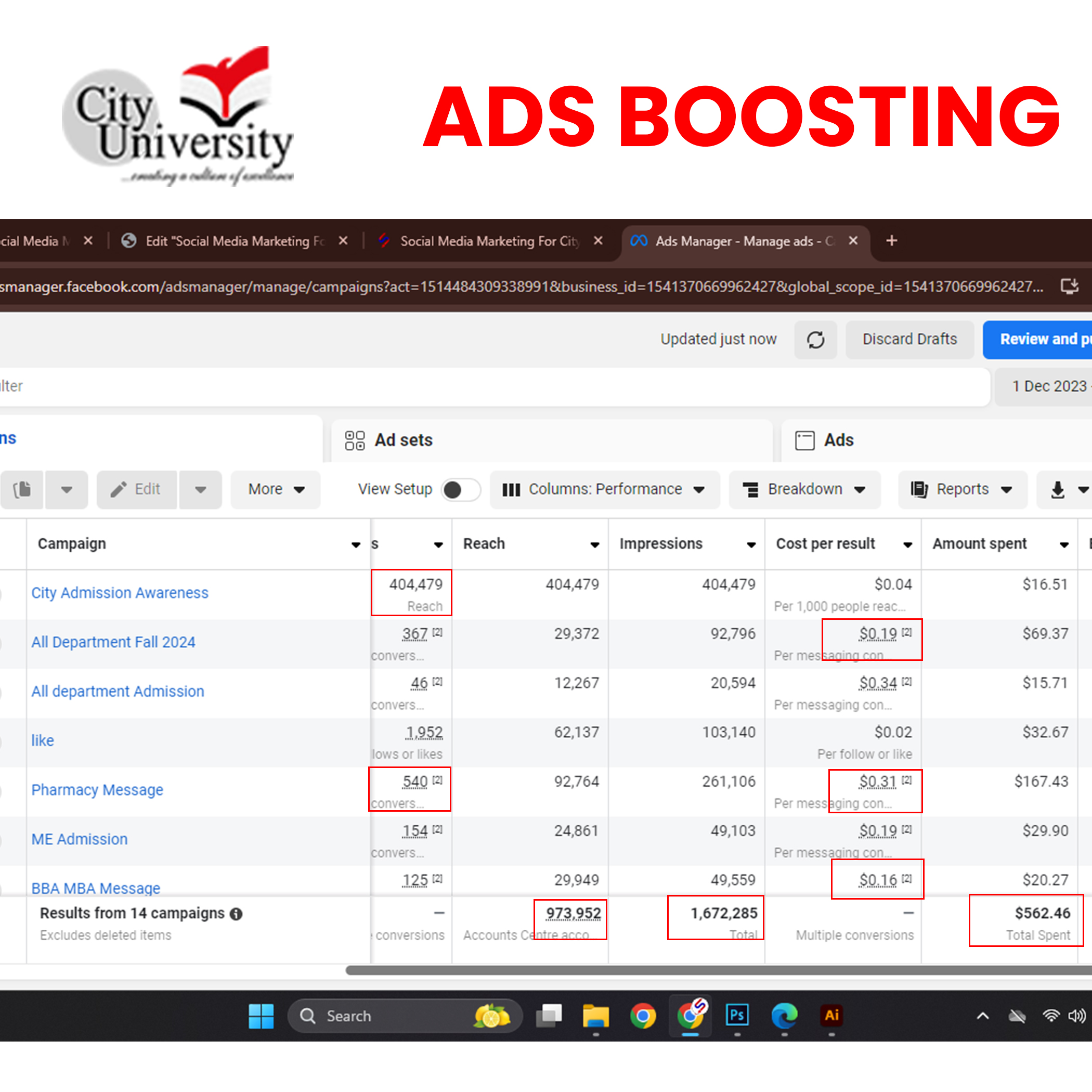
Task: Click the export download icon
Action: [x=1058, y=489]
